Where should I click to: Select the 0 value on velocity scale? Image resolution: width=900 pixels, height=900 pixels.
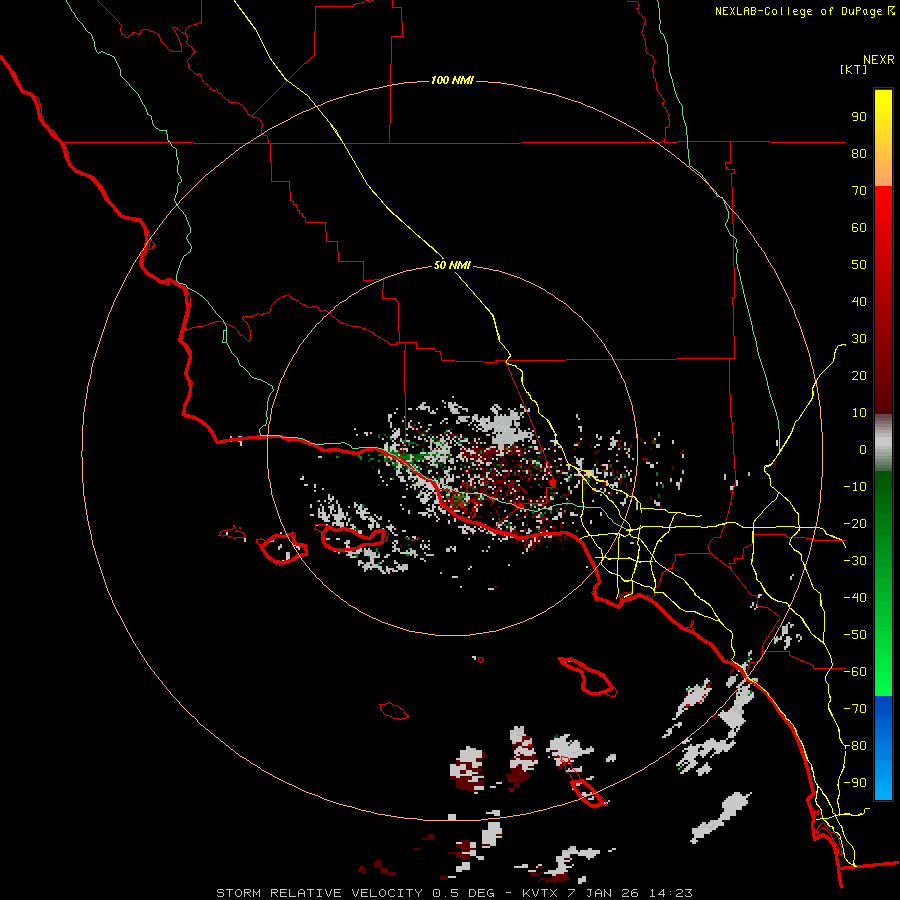pos(863,449)
